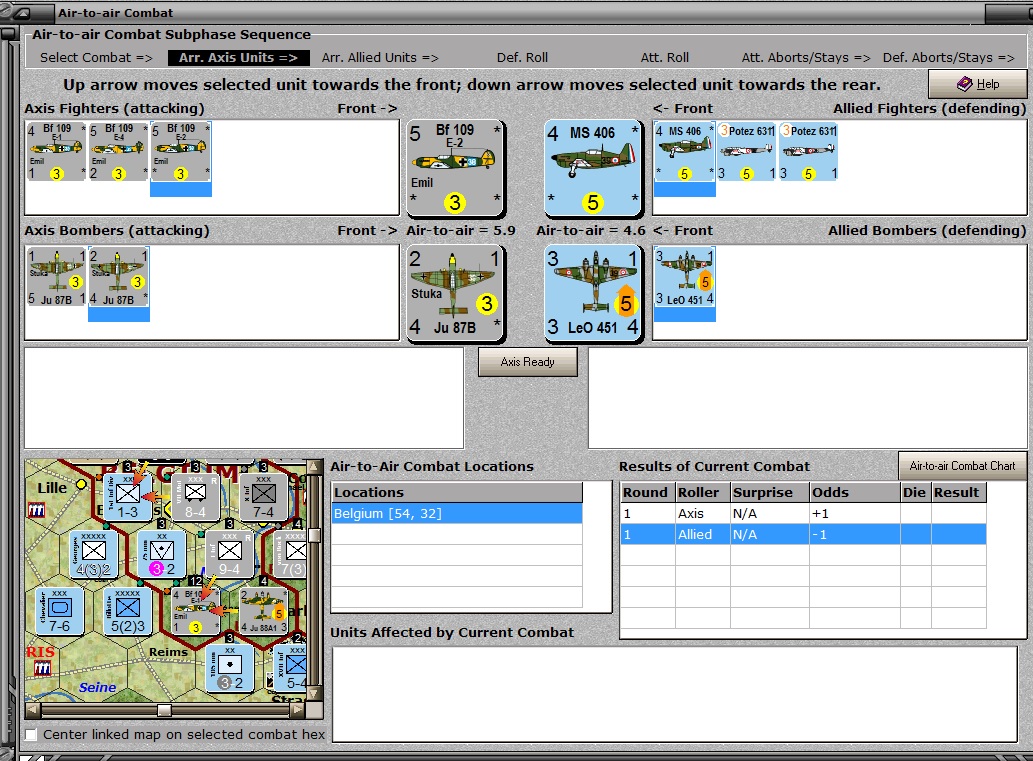Click the large LeO 451 front bomber counter
The image size is (1033, 761).
pyautogui.click(x=593, y=293)
